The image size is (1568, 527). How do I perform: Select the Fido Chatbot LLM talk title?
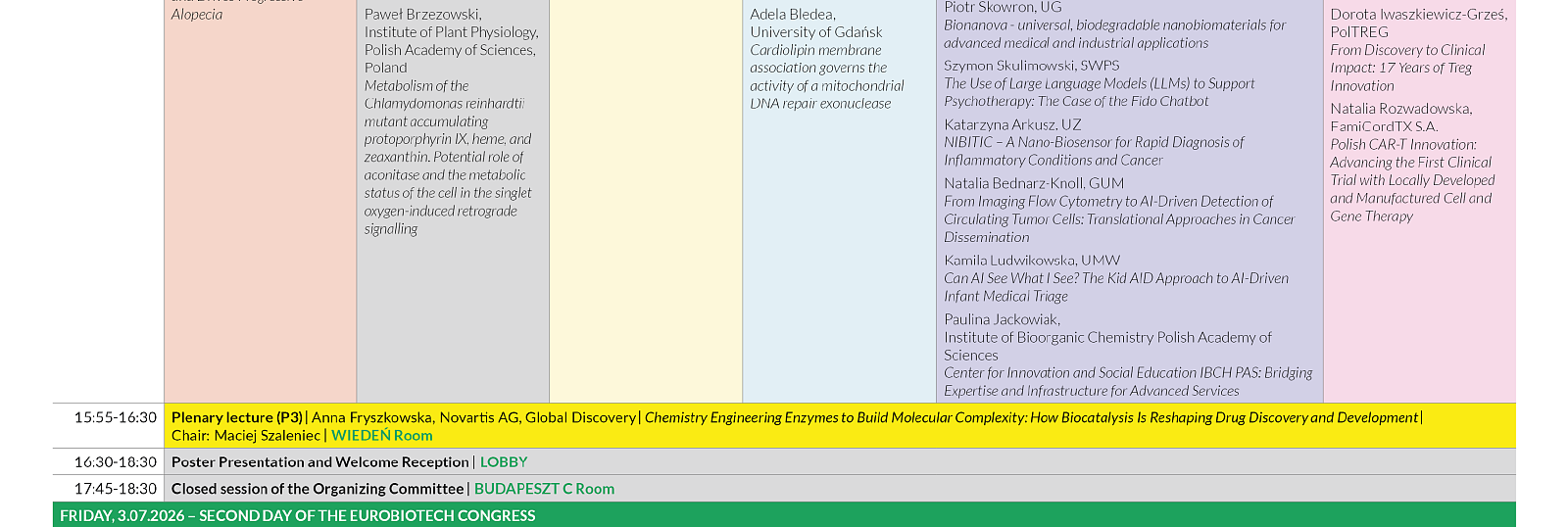click(x=1099, y=93)
